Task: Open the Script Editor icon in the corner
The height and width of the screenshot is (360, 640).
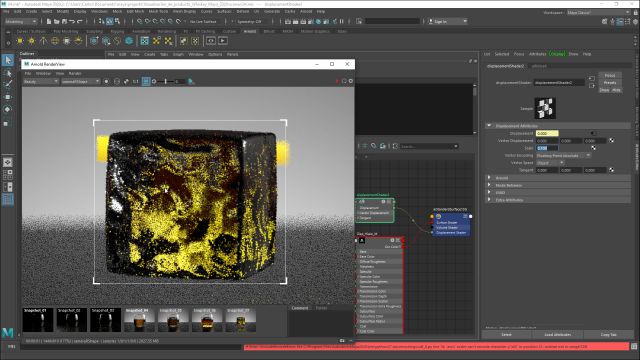Action: click(634, 347)
